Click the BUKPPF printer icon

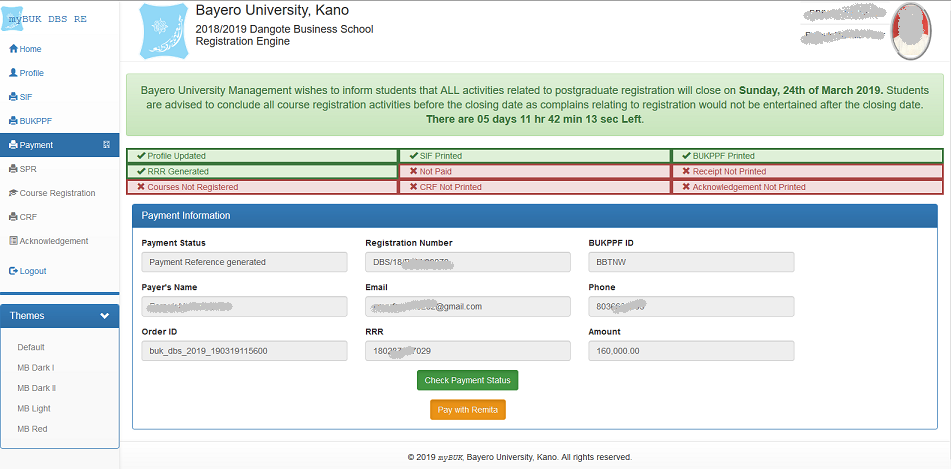tap(13, 121)
